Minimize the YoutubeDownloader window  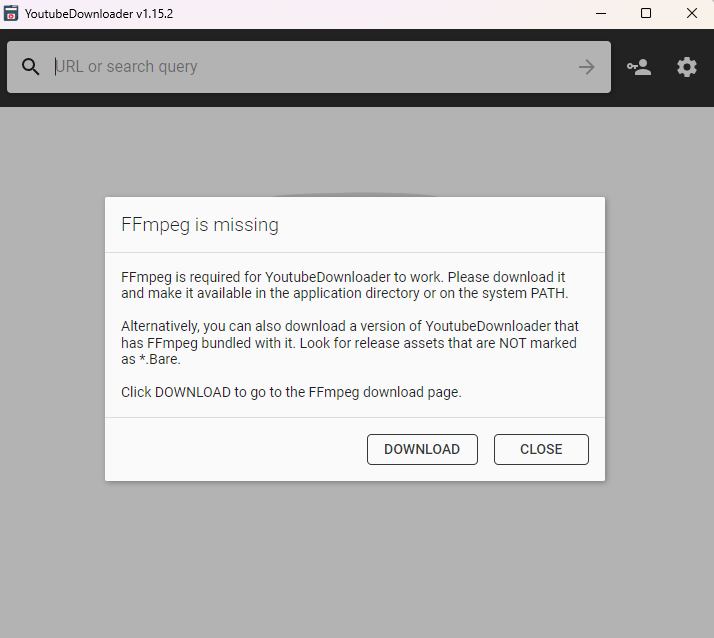[601, 13]
